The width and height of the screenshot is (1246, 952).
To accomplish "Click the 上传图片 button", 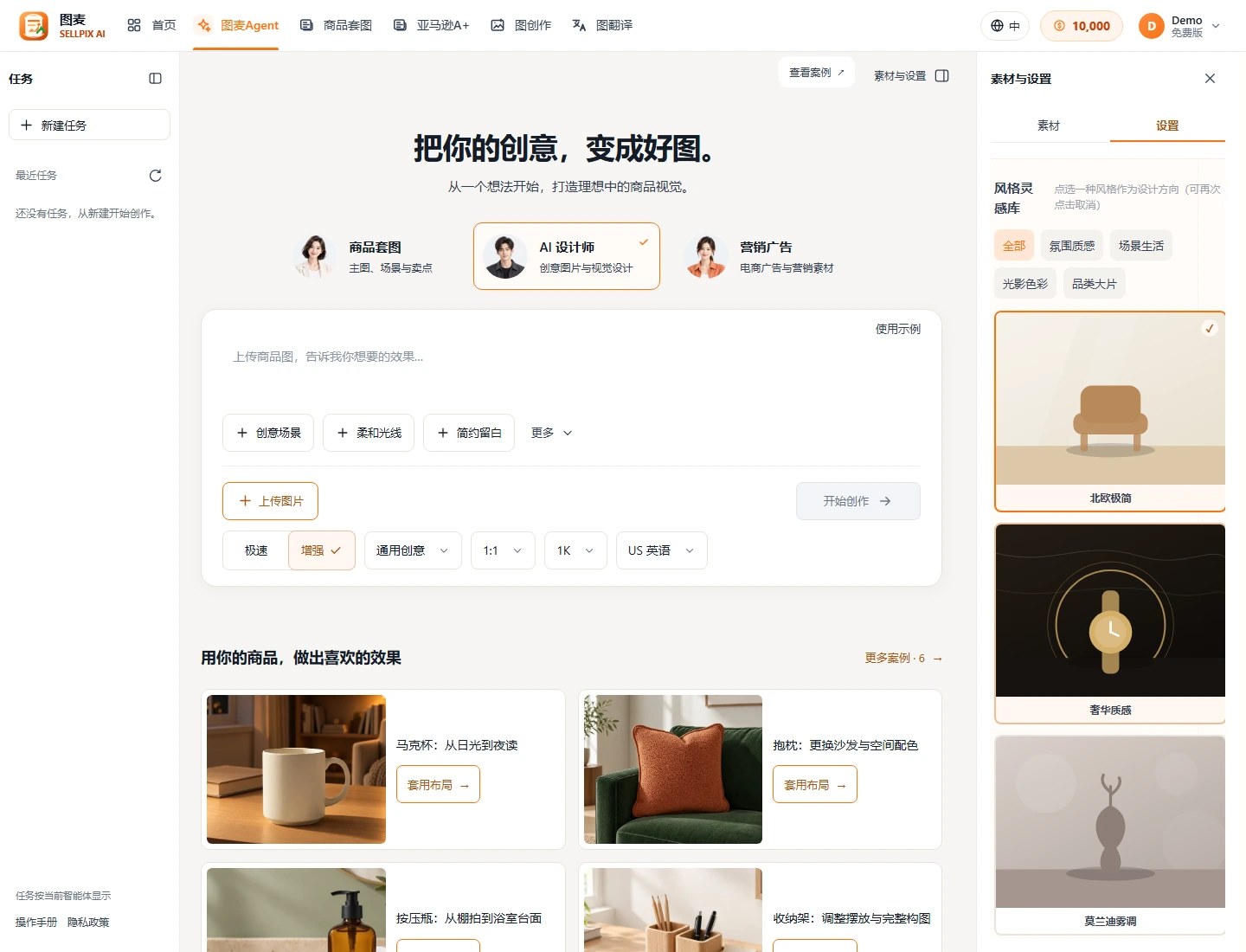I will tap(270, 501).
